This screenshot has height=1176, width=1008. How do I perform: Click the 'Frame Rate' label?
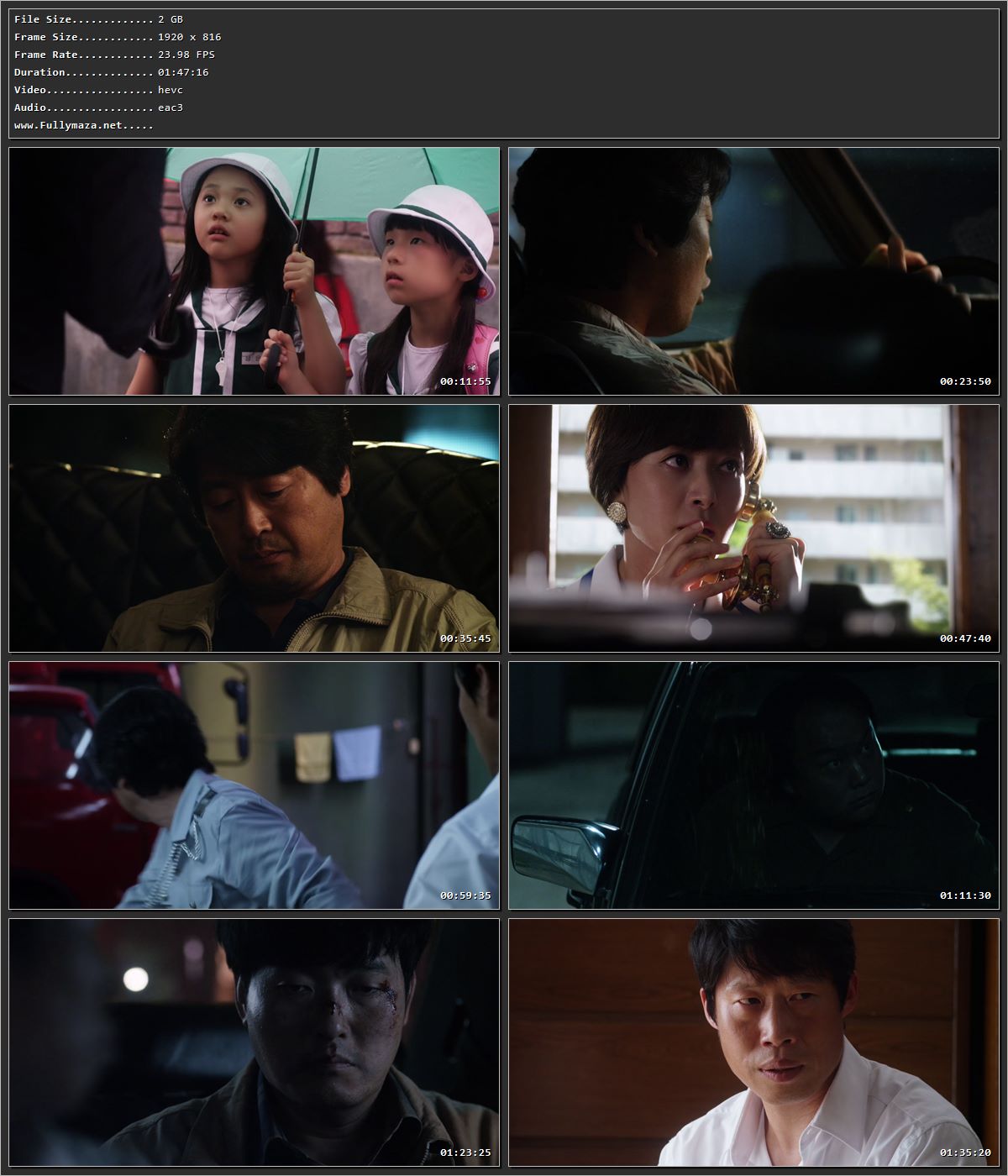(x=46, y=55)
